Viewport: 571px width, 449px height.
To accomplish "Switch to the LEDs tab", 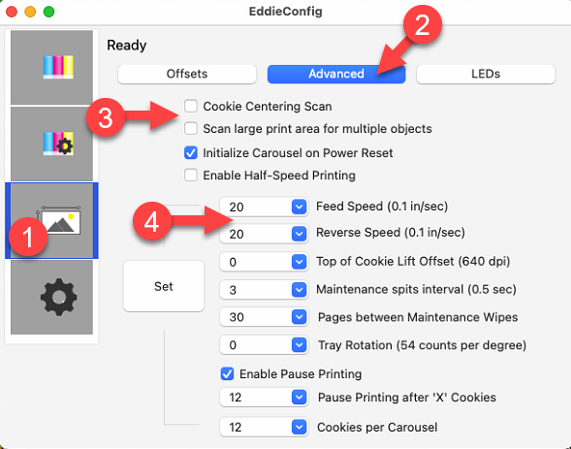I will [486, 74].
